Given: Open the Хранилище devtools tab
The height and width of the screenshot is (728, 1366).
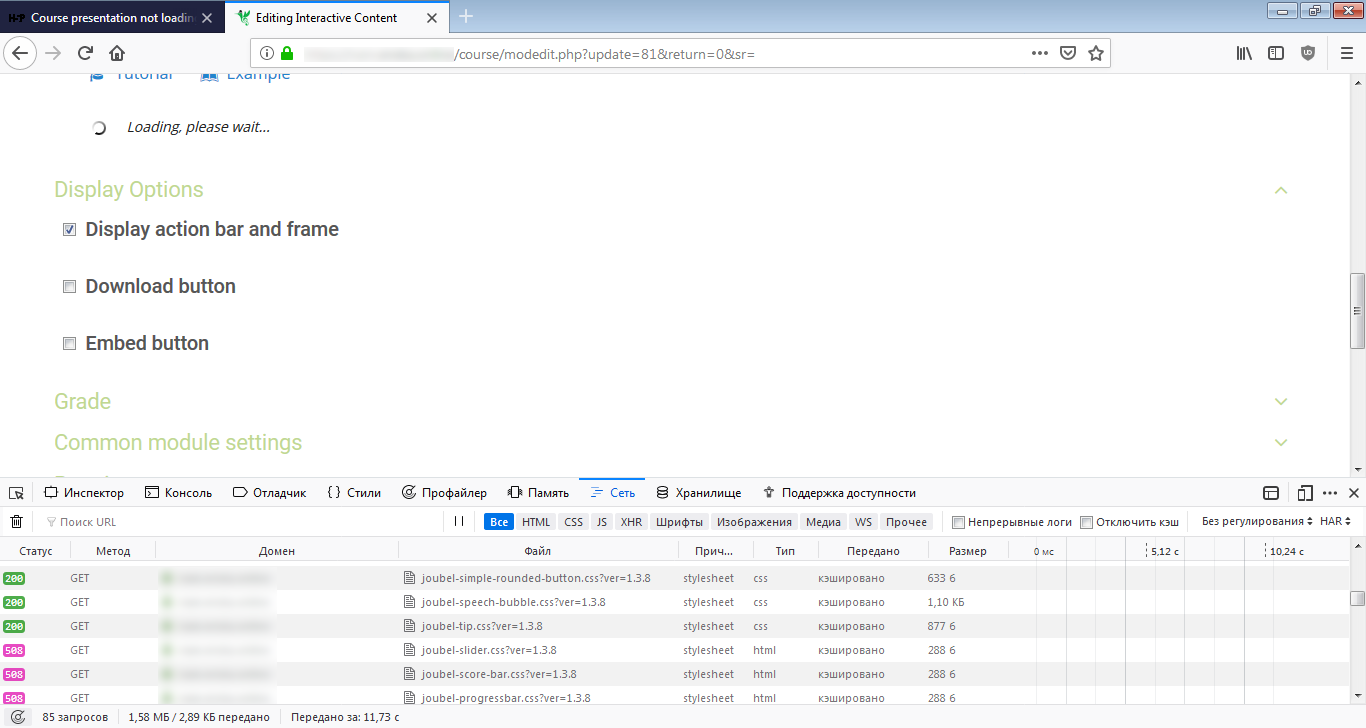Looking at the screenshot, I should click(698, 493).
